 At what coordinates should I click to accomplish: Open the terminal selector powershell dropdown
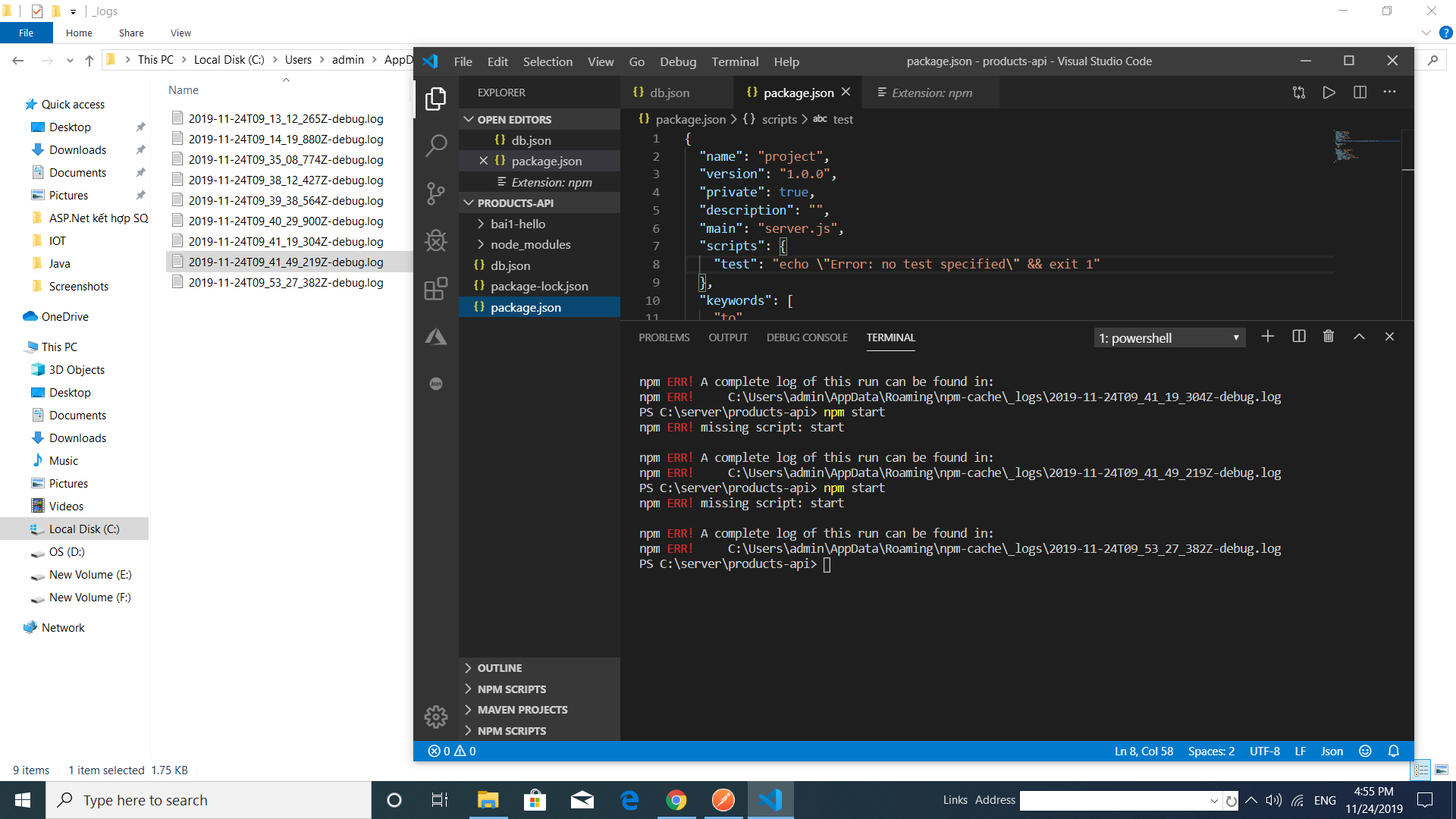[1169, 337]
